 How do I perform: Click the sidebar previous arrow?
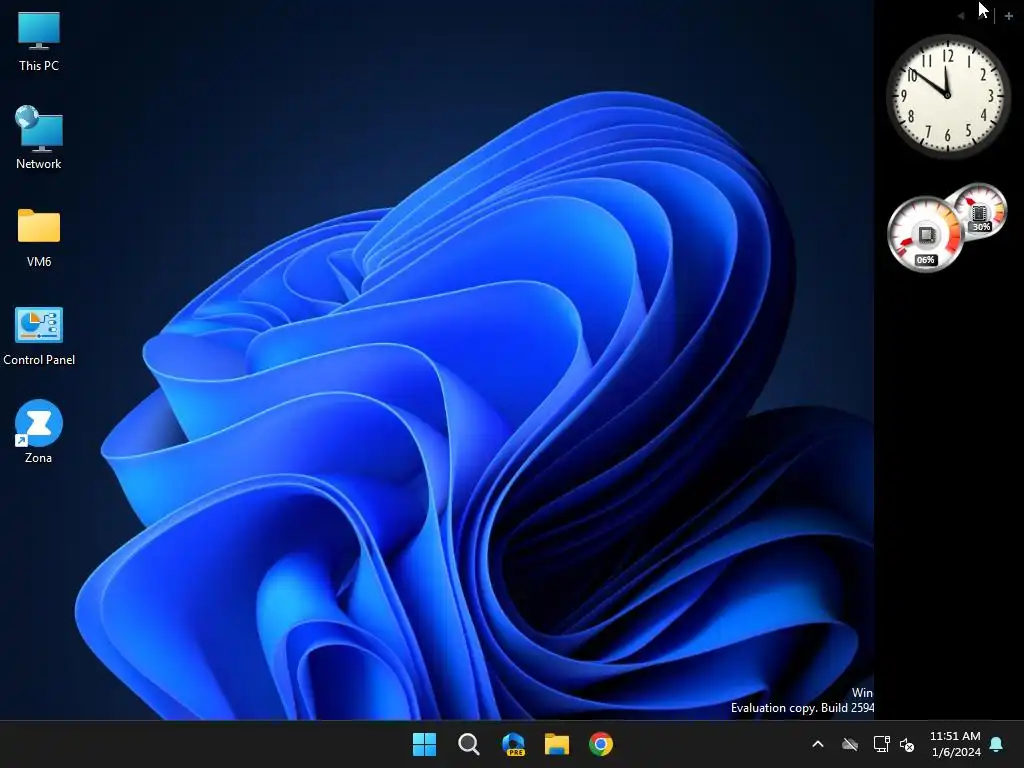pos(961,16)
